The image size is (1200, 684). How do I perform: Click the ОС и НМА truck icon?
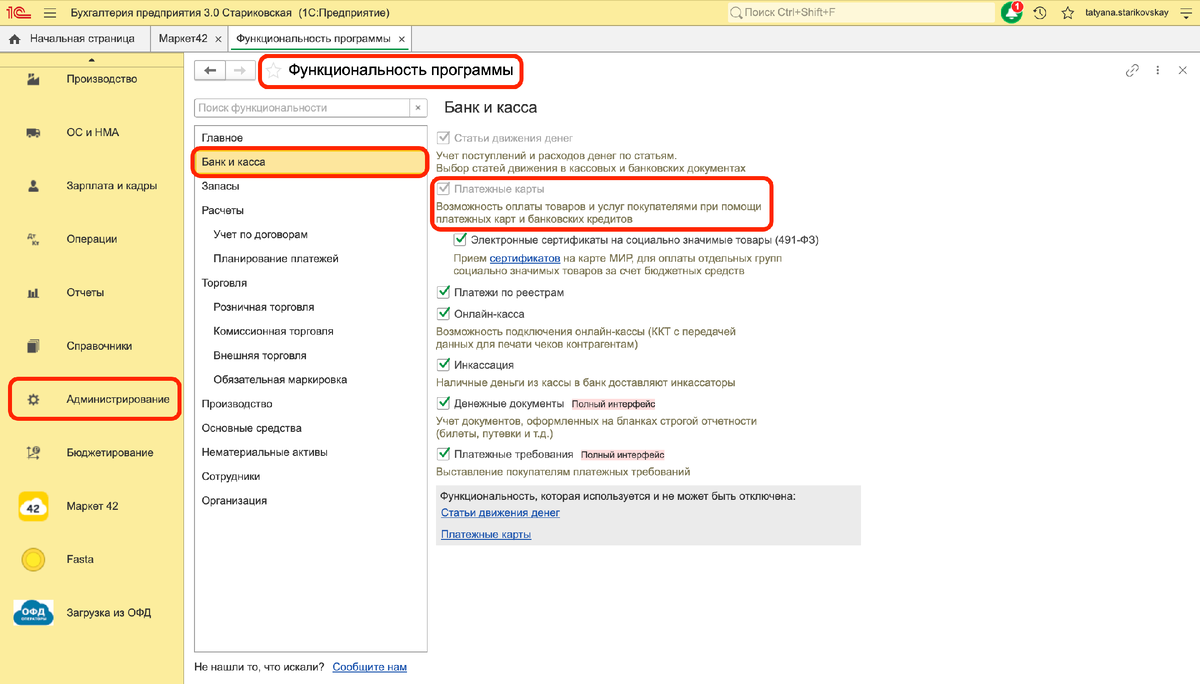(33, 132)
